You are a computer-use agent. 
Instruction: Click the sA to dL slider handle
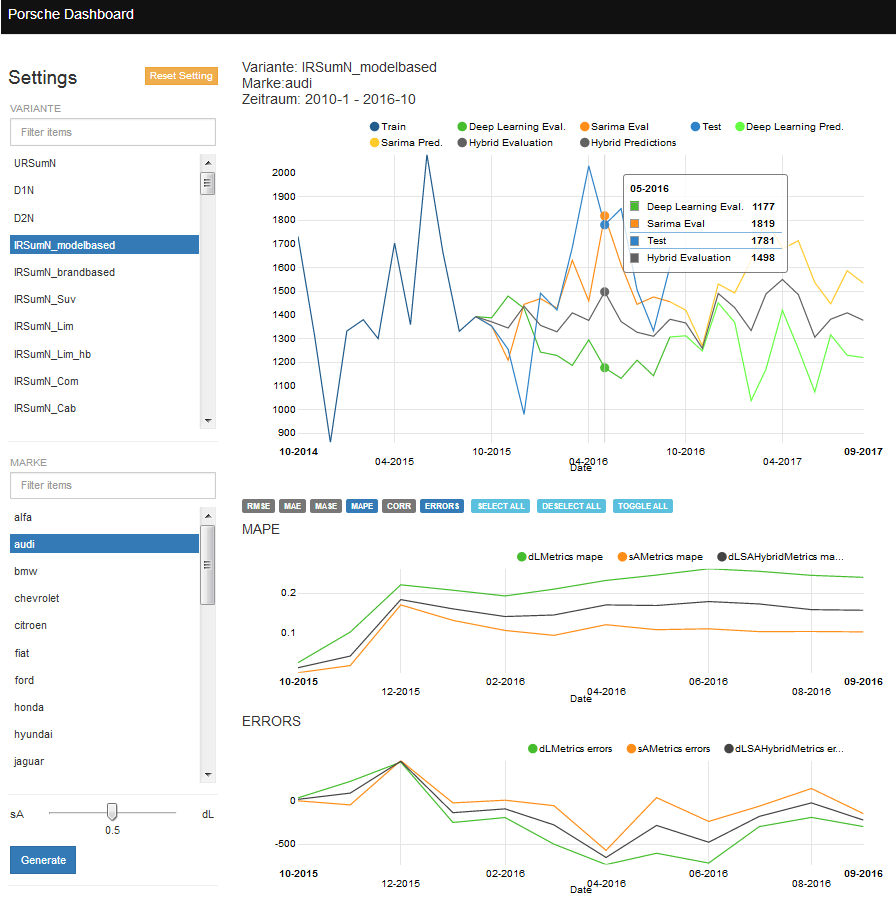(112, 812)
